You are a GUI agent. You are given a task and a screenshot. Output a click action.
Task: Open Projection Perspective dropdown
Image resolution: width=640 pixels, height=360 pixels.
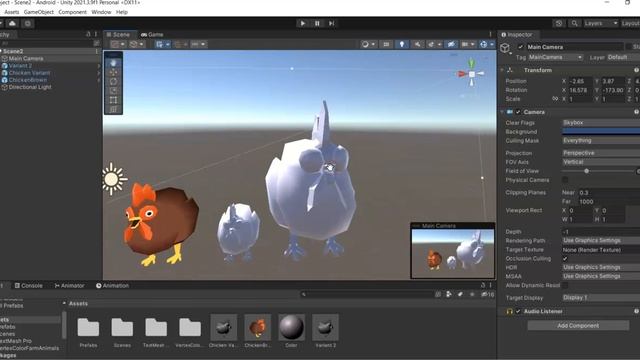pyautogui.click(x=601, y=153)
